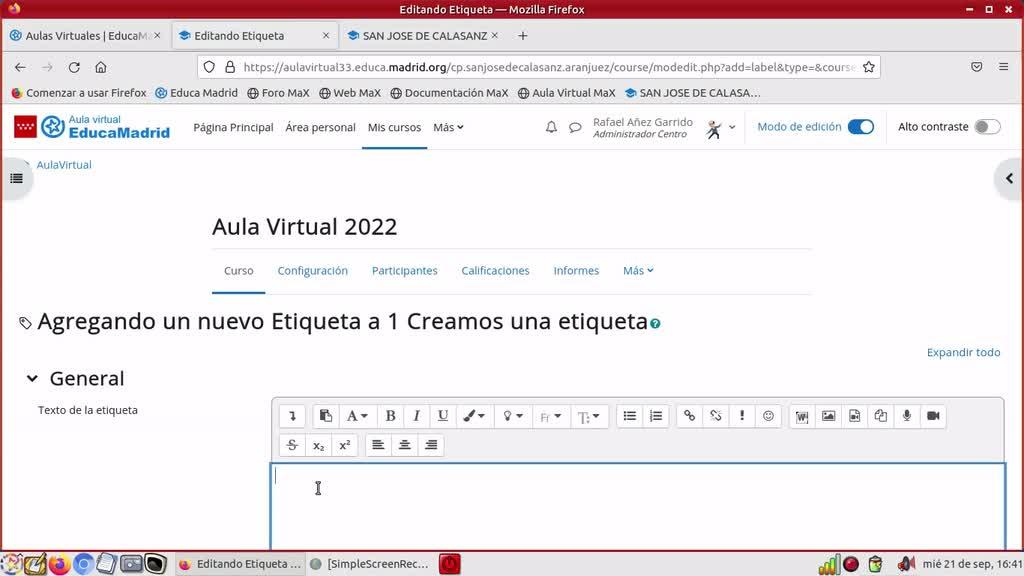Insert an image via picture icon
The height and width of the screenshot is (576, 1024).
pyautogui.click(x=828, y=416)
